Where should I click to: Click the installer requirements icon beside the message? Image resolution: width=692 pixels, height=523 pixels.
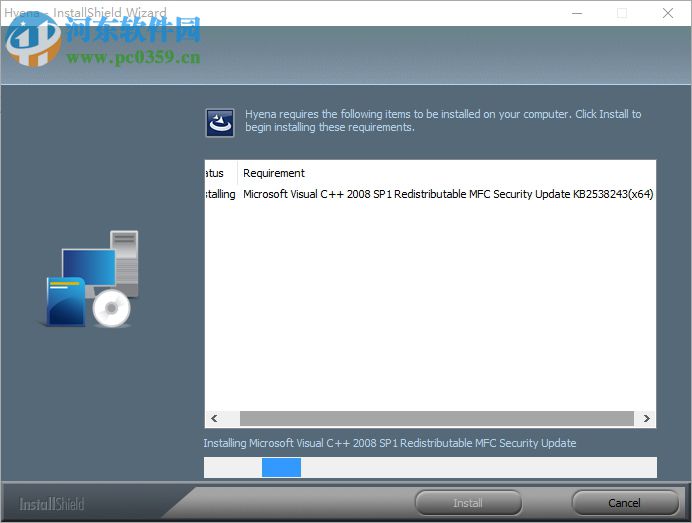(x=220, y=123)
